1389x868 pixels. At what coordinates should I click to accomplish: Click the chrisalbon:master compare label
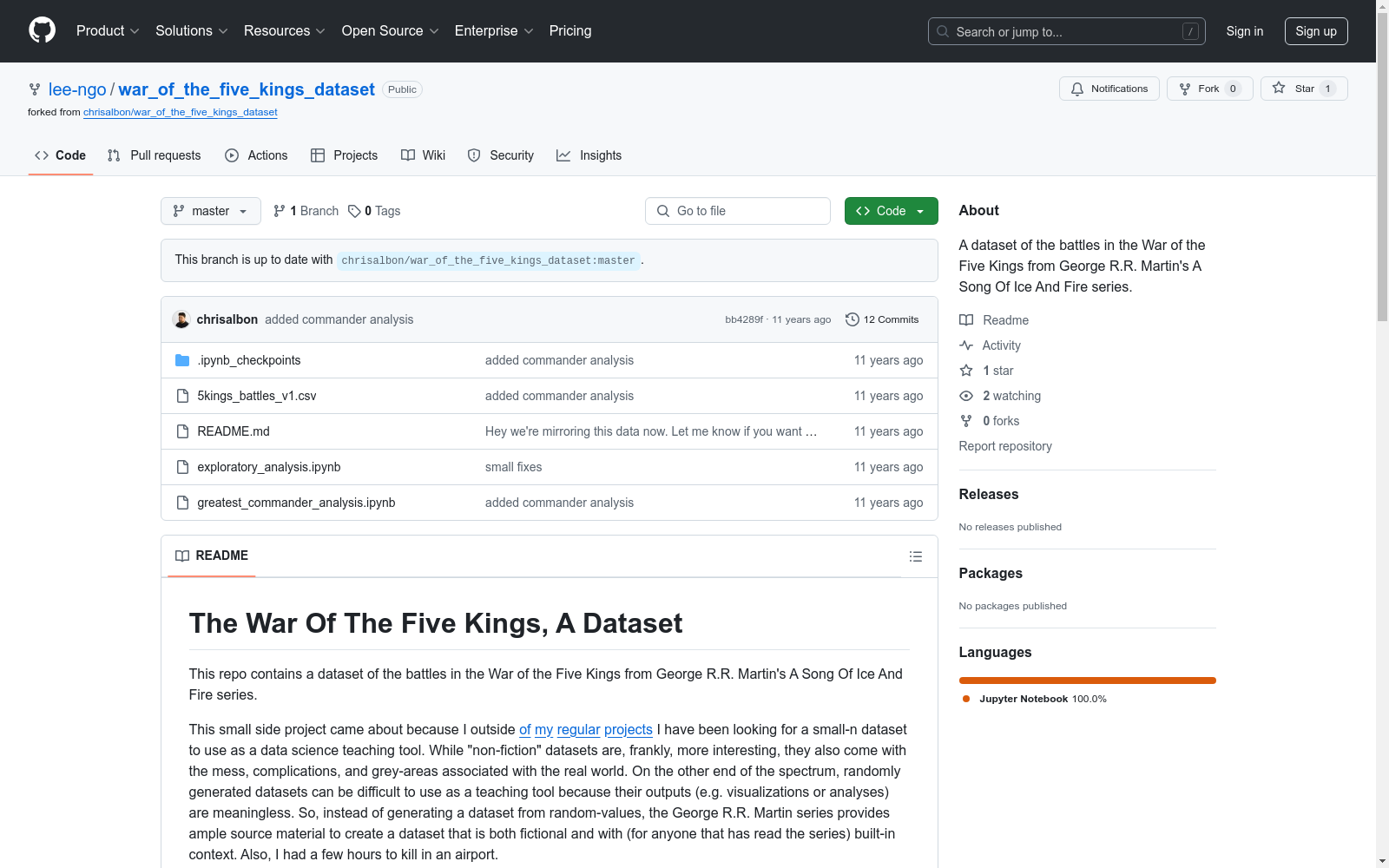pos(489,260)
